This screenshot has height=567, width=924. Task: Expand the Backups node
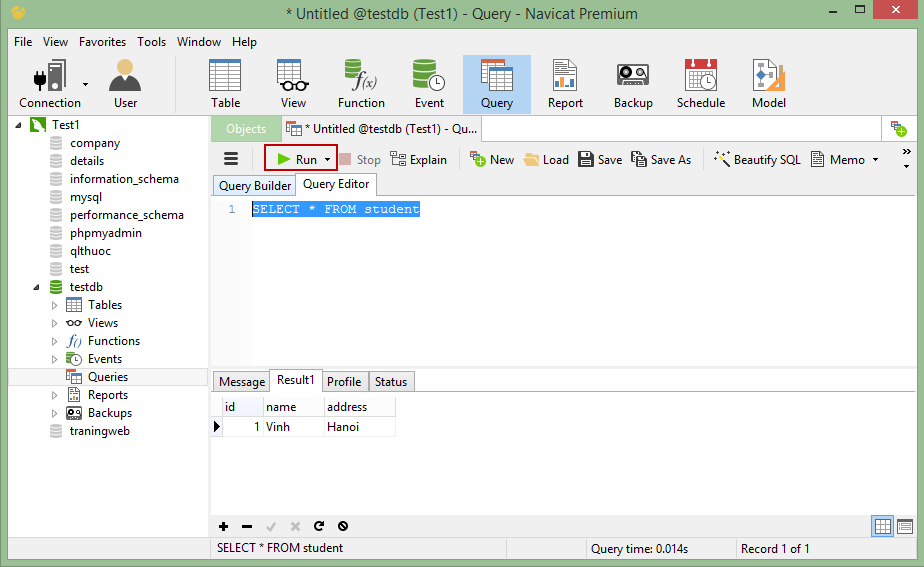coord(54,413)
